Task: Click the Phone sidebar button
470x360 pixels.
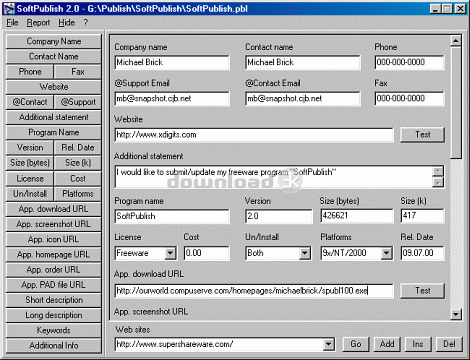Action: point(30,72)
